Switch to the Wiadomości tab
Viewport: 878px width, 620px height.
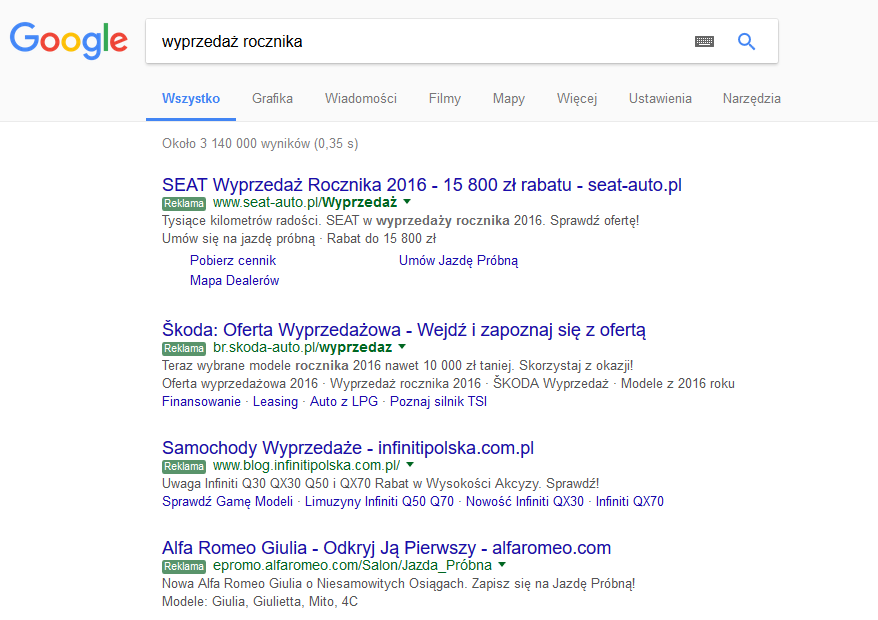(x=361, y=99)
